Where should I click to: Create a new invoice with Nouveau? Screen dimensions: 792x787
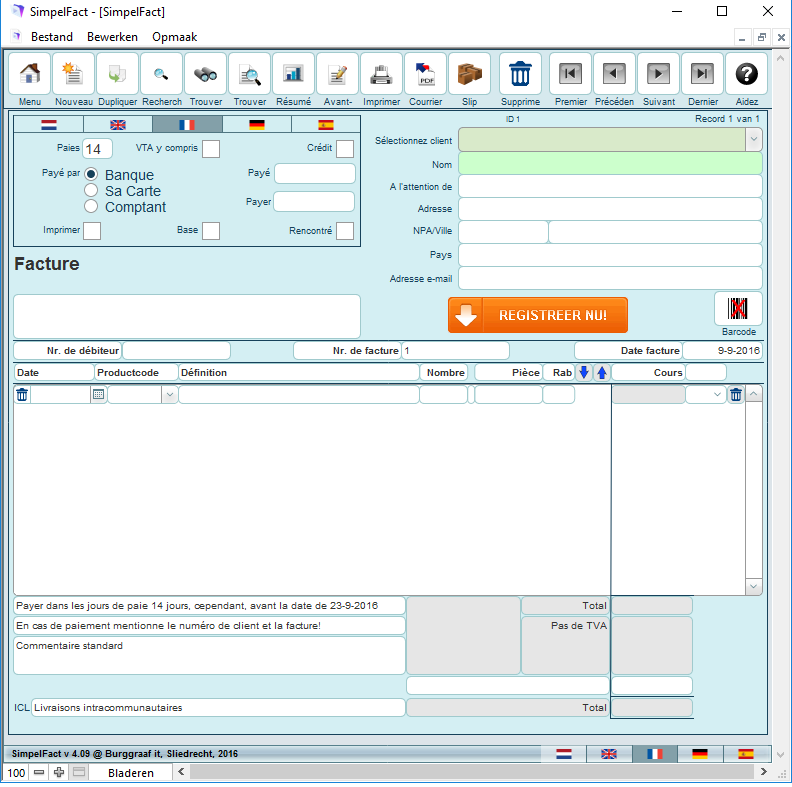(x=73, y=75)
